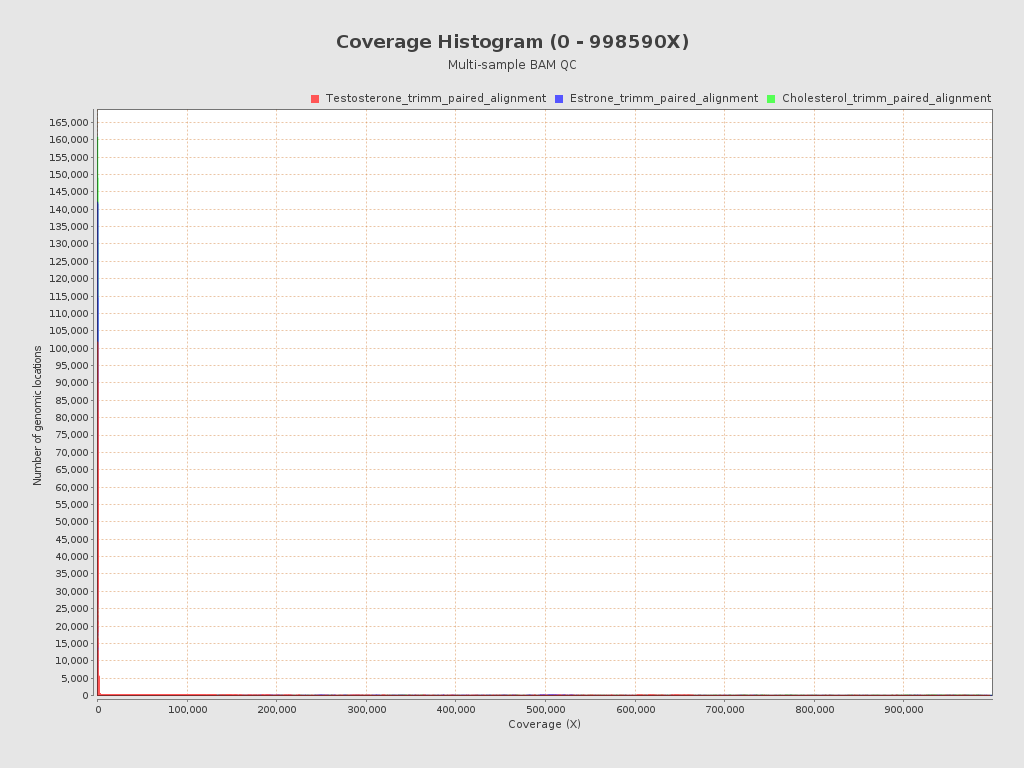1024x768 pixels.
Task: Click the 100,000 y-axis tick label
Action: (69, 348)
